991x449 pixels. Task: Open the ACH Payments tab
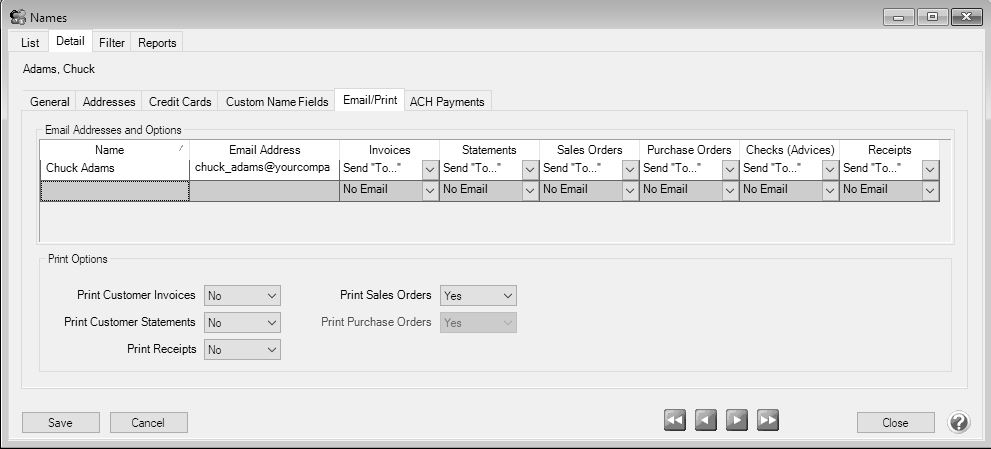[447, 102]
